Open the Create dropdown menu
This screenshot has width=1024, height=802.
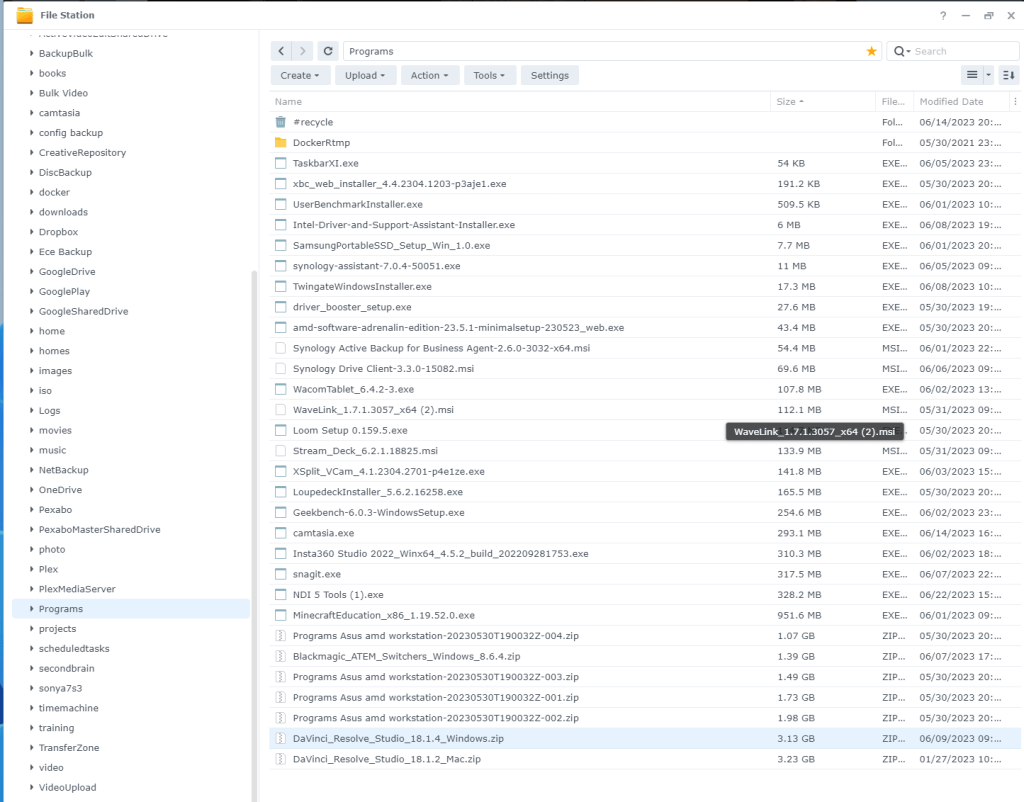coord(300,75)
